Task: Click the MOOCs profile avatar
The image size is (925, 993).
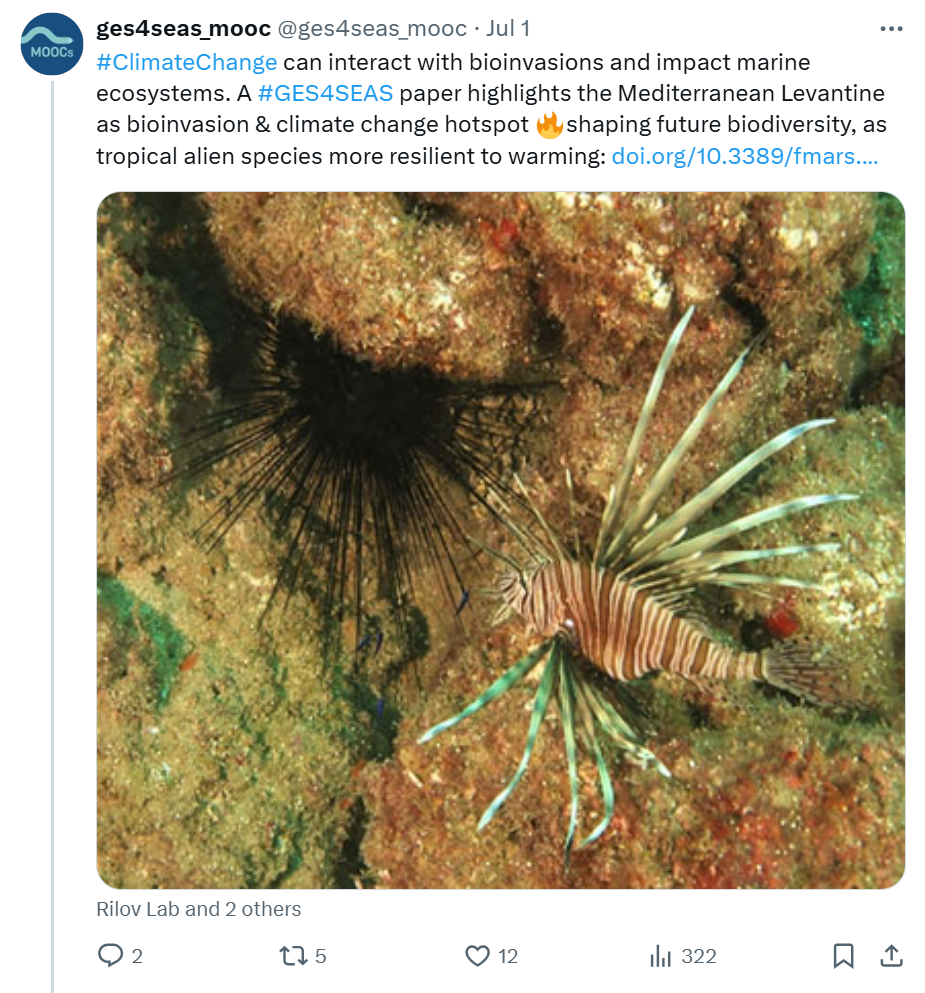Action: pyautogui.click(x=52, y=45)
